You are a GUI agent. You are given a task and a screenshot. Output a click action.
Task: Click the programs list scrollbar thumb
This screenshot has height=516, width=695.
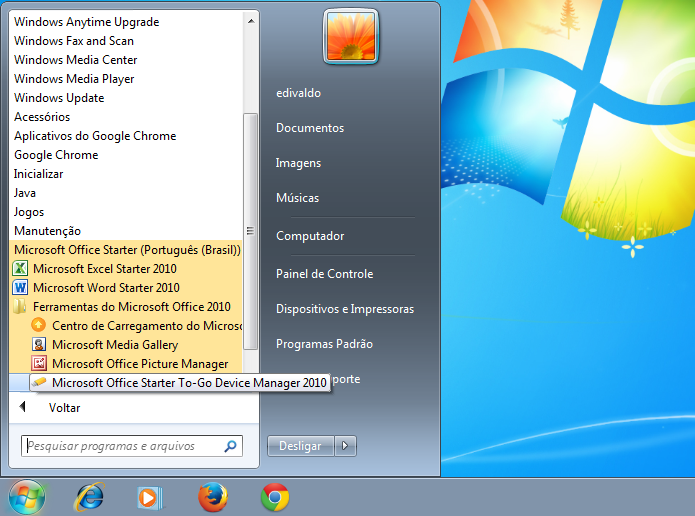click(250, 231)
